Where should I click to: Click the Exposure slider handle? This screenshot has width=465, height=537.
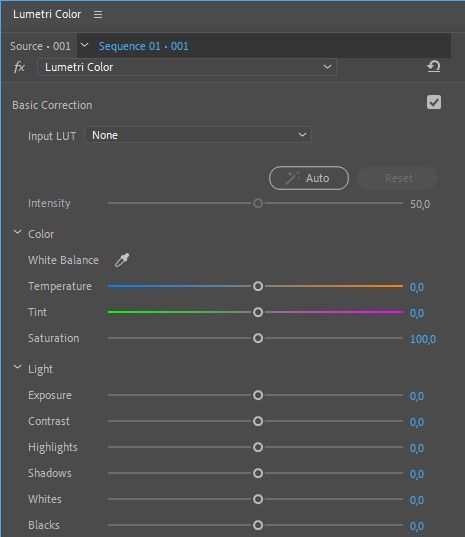258,395
